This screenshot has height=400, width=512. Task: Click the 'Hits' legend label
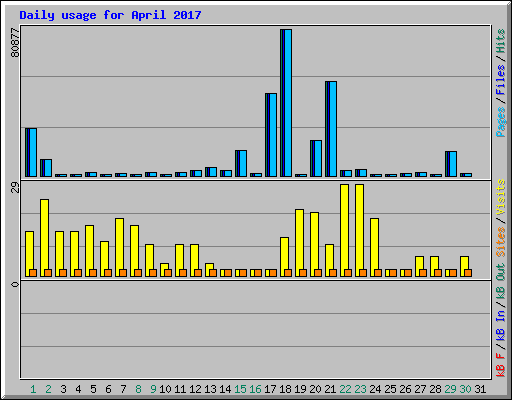click(x=500, y=41)
